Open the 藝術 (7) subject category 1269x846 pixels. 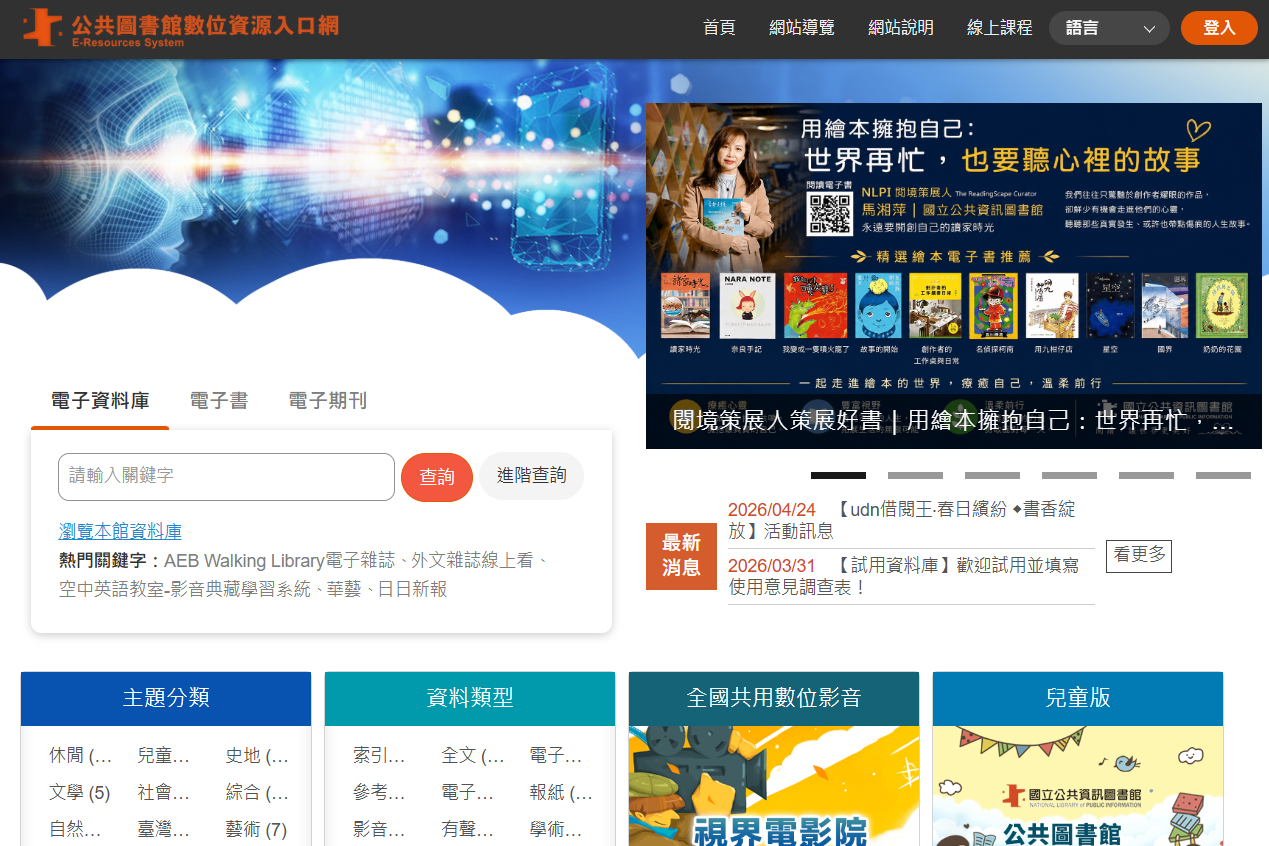[x=256, y=830]
